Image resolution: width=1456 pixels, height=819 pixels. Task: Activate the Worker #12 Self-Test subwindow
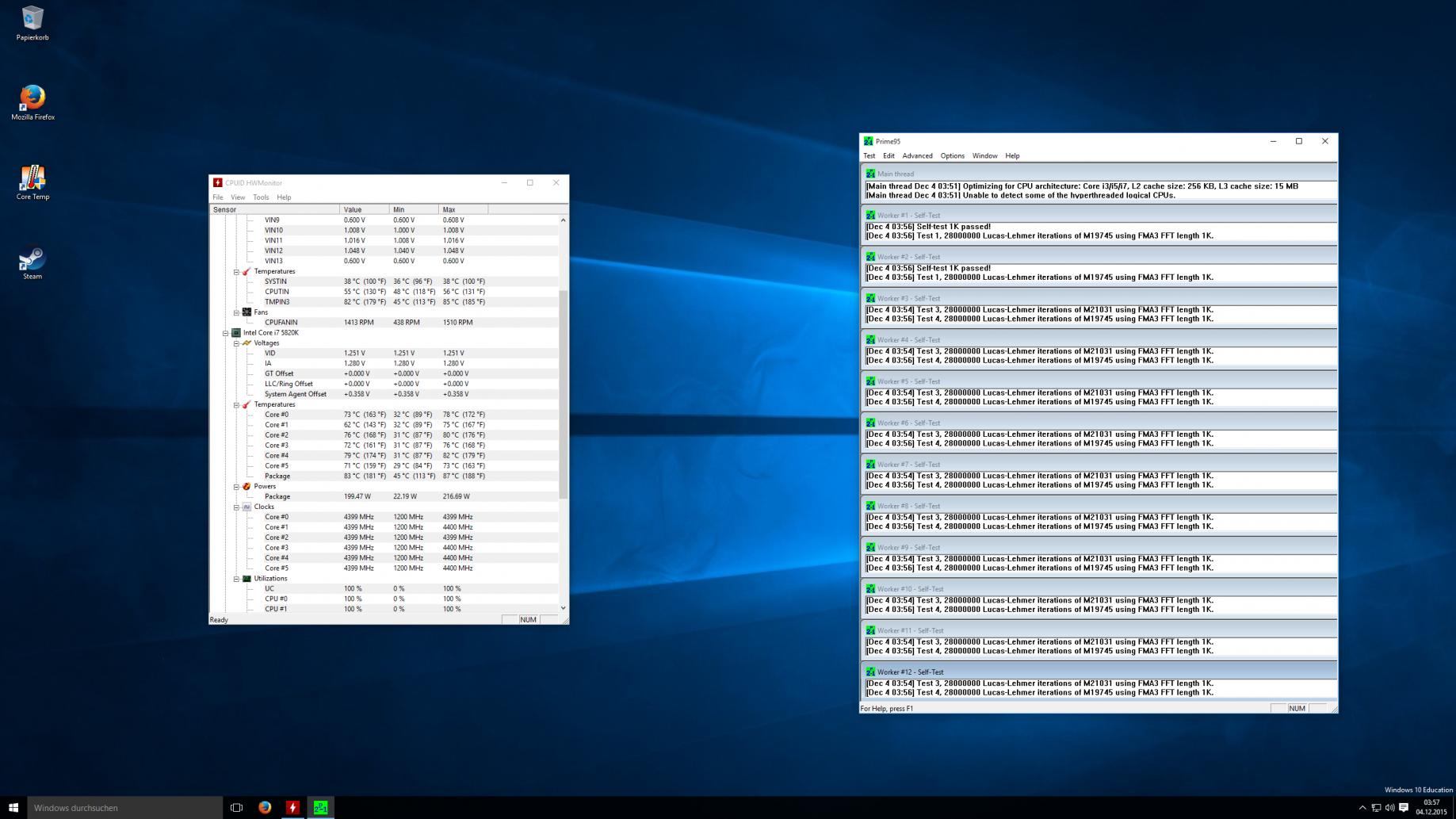point(1099,672)
